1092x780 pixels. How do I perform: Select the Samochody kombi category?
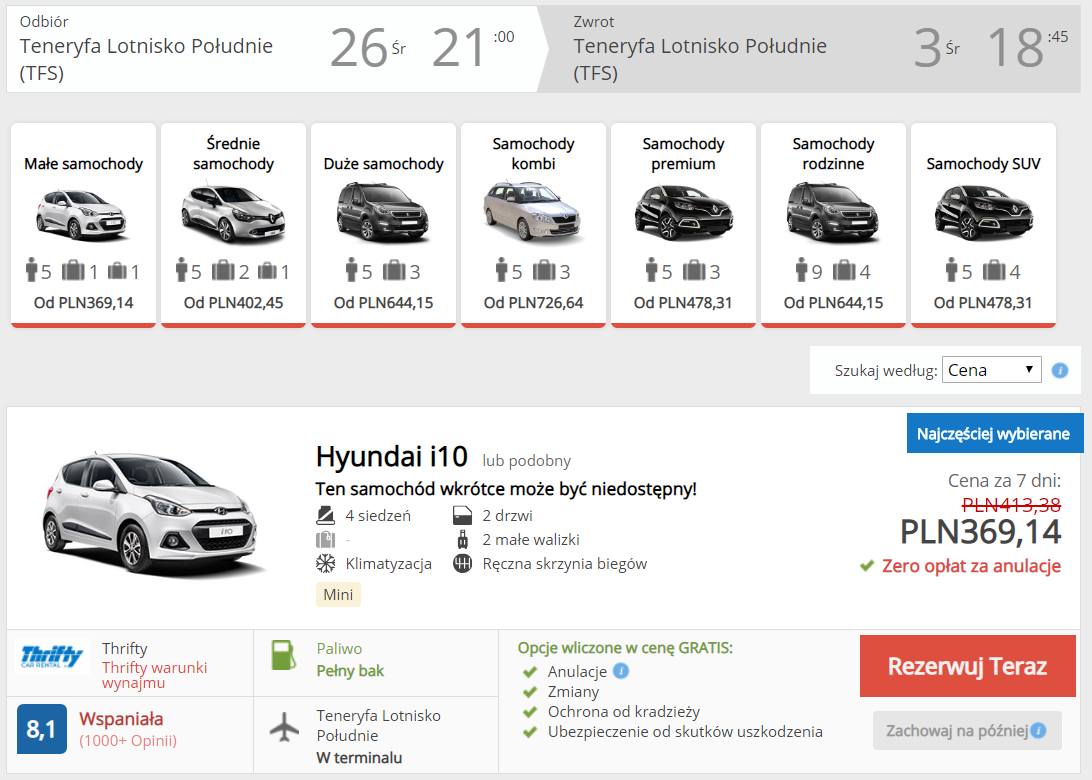533,224
